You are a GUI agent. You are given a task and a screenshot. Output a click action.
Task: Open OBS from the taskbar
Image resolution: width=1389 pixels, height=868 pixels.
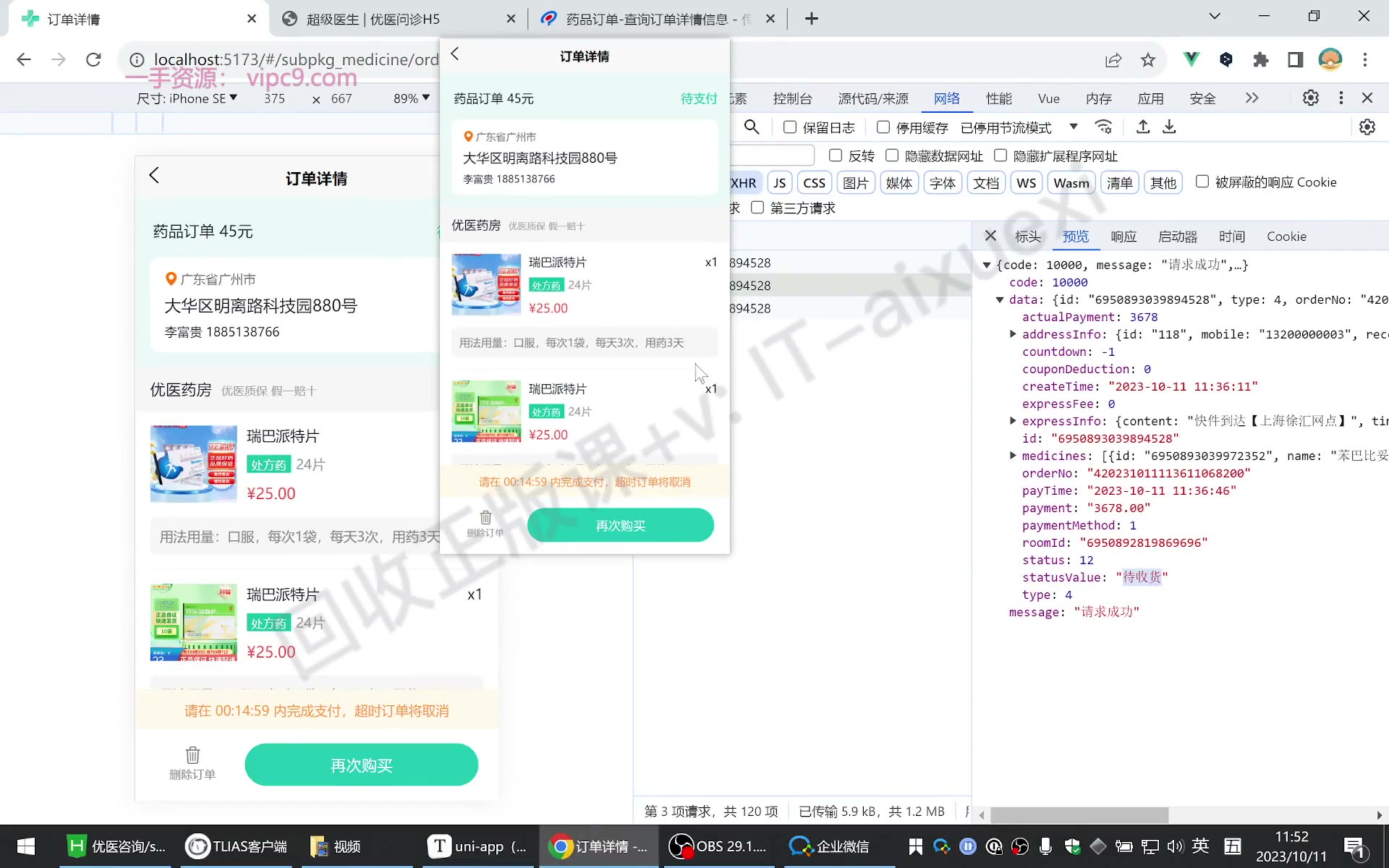point(718,846)
